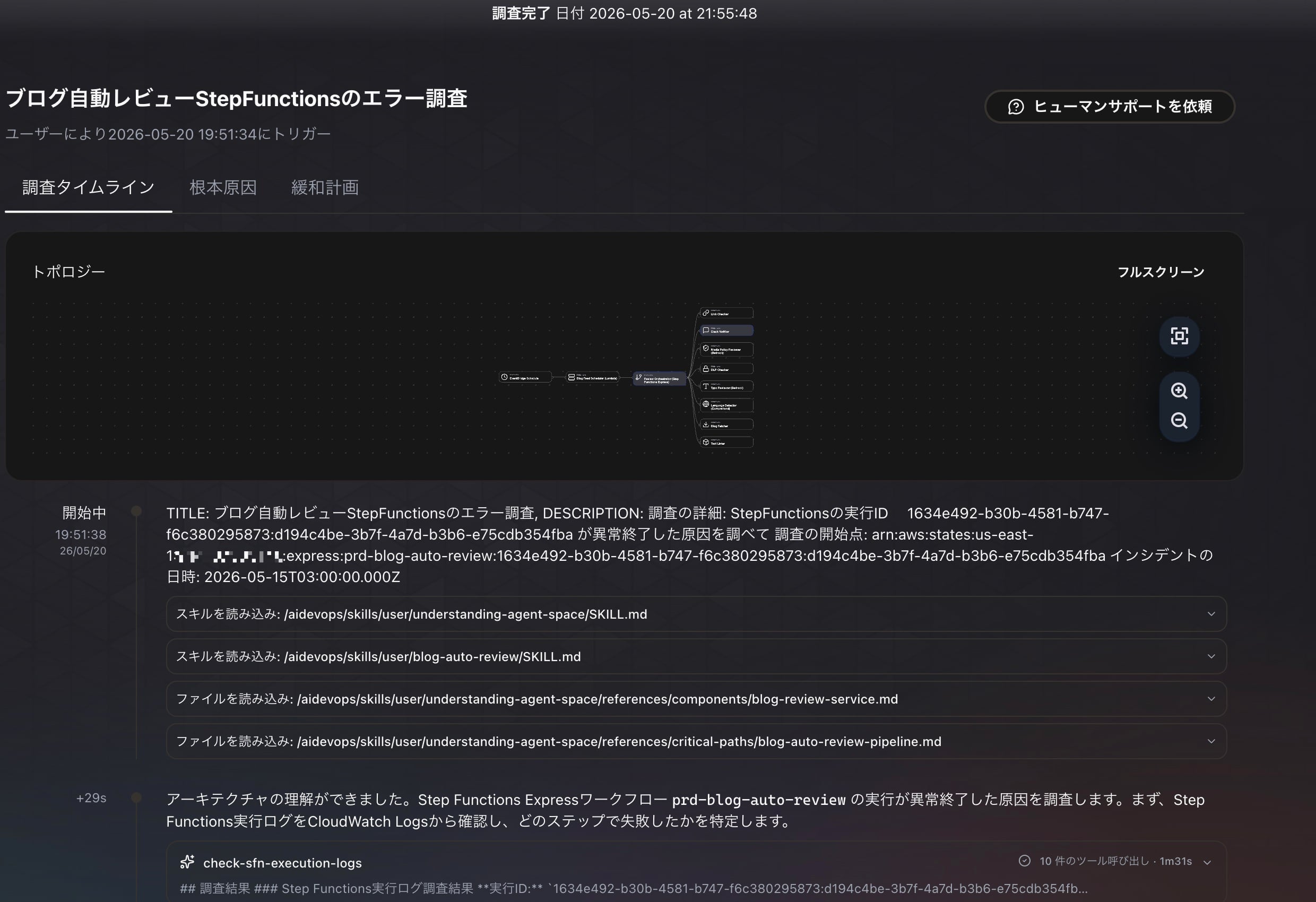Click the check-sfn-execution-logs title
This screenshot has height=902, width=1316.
point(282,862)
